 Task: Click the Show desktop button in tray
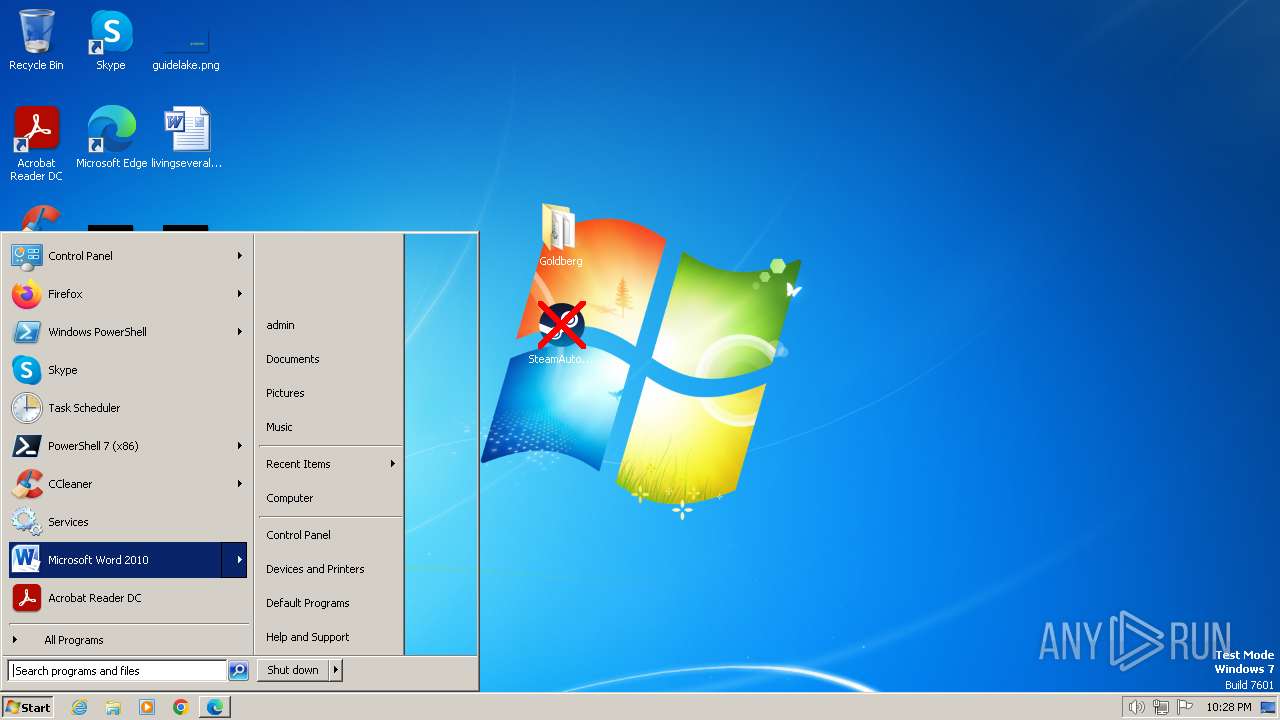coord(1268,707)
